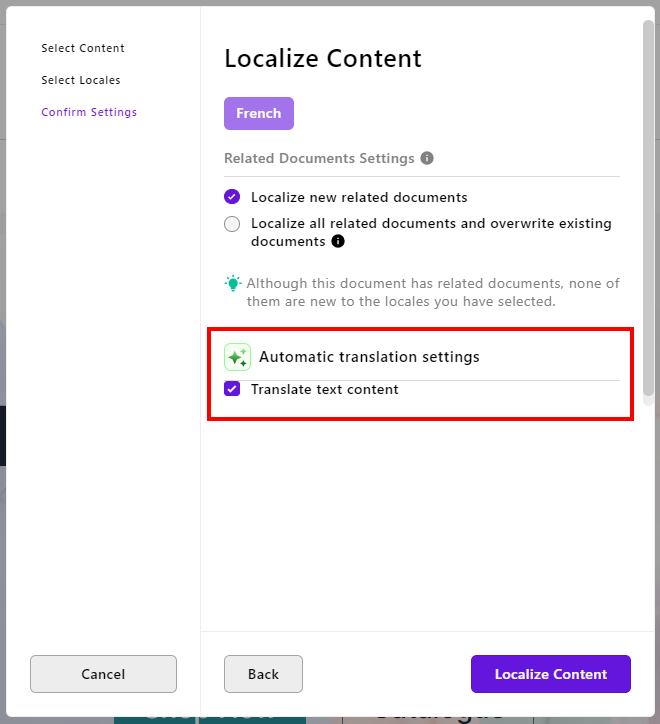Click the dialog's vertical scrollbar
Viewport: 660px width, 724px height.
[648, 208]
